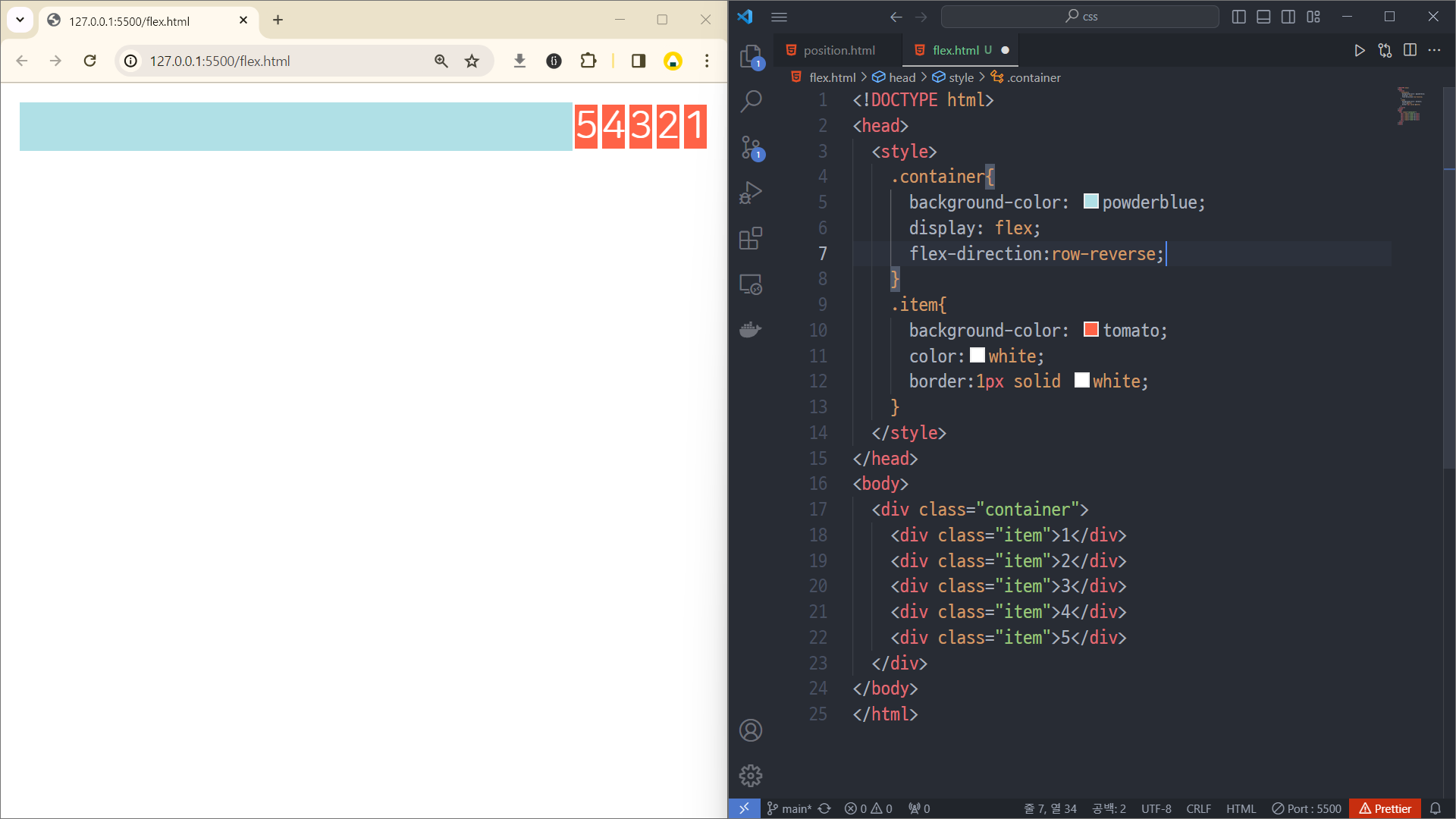Open the Extensions view
The image size is (1456, 819).
(x=750, y=238)
